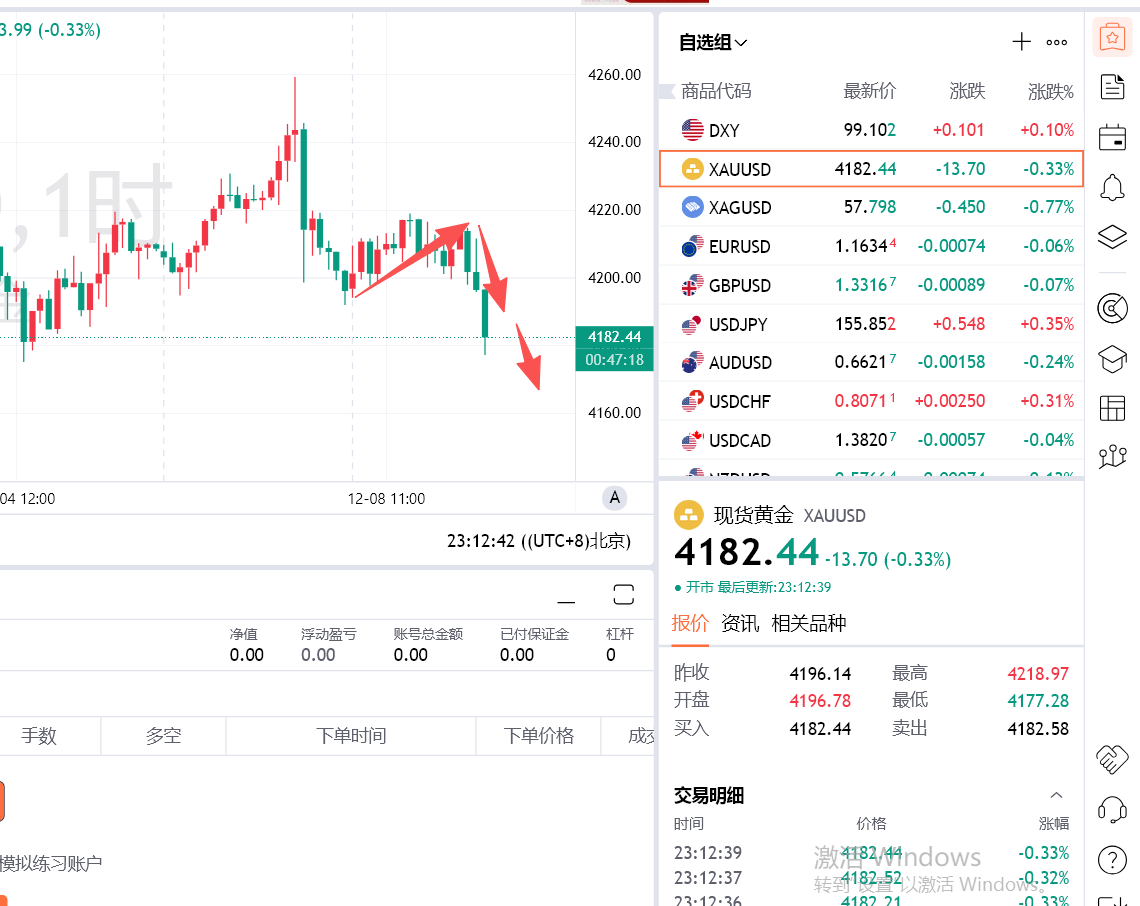Click the 23:12:37 trade detail row
1140x906 pixels.
click(x=871, y=878)
